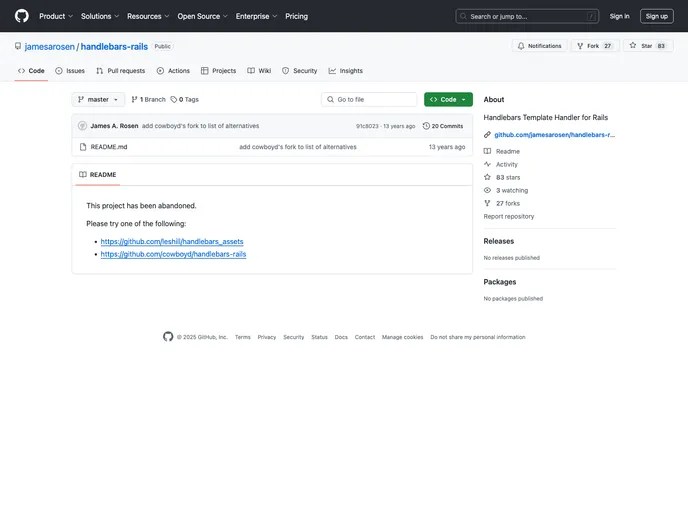This screenshot has width=688, height=512.
Task: View 0 Tags list
Action: (x=185, y=100)
